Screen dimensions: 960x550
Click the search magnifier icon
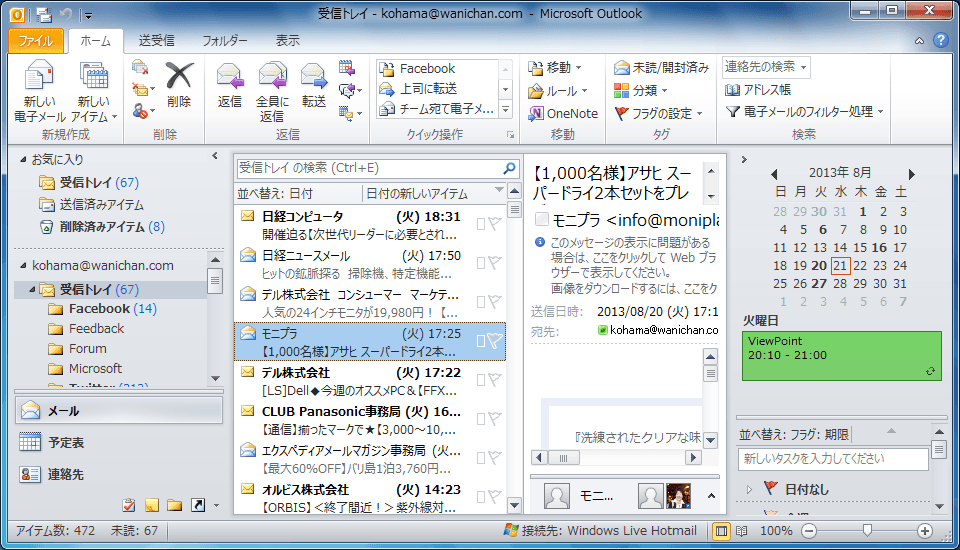tap(509, 168)
